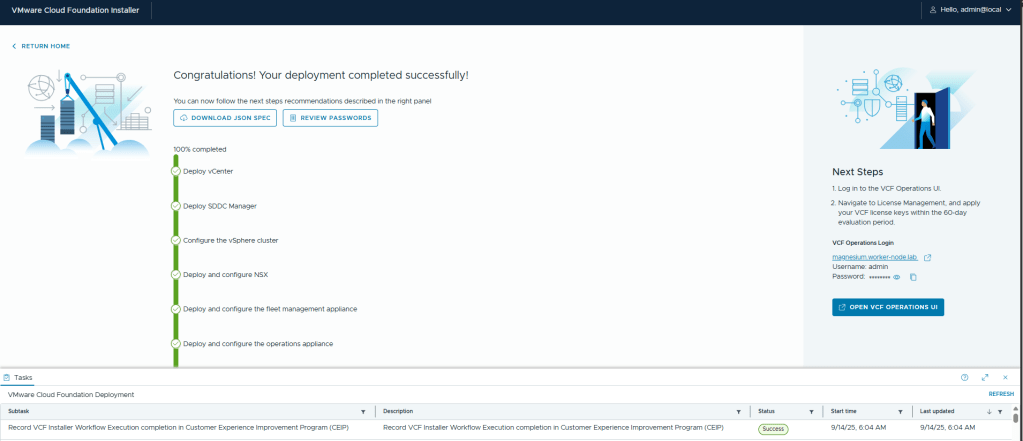Download the JSON spec
Image resolution: width=1023 pixels, height=441 pixels.
[x=225, y=118]
